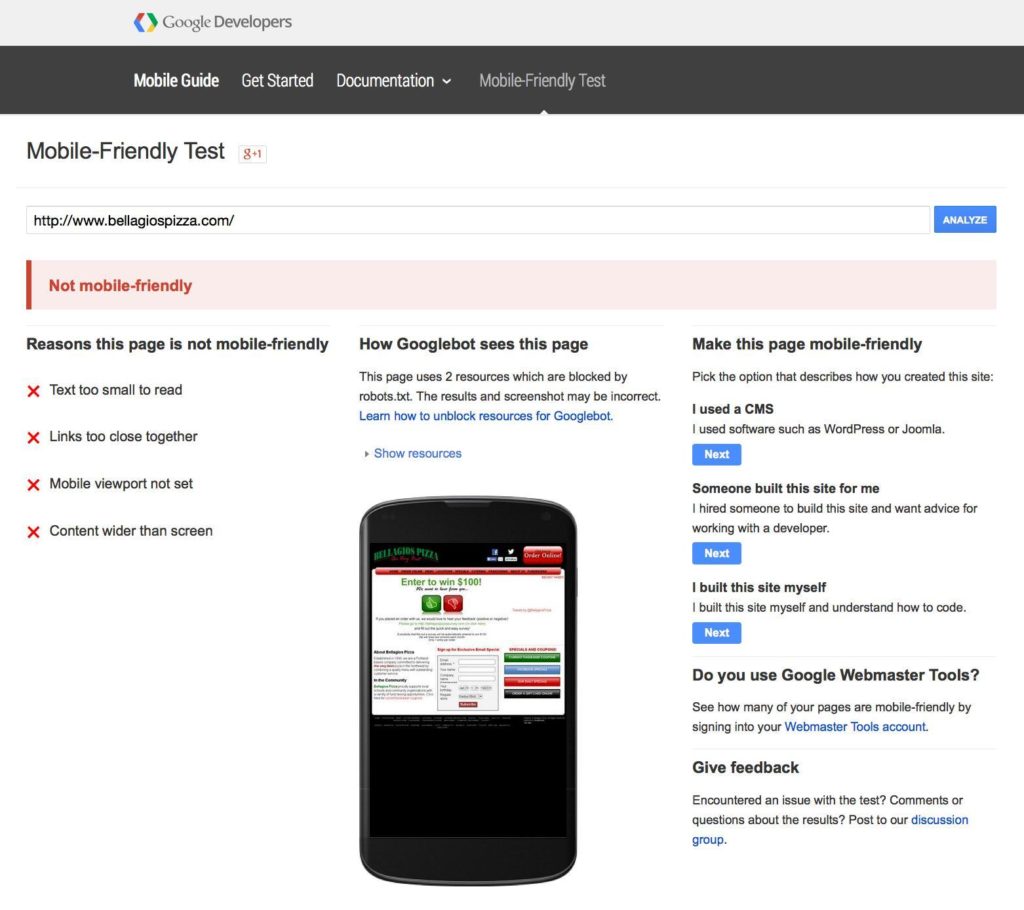Image resolution: width=1024 pixels, height=910 pixels.
Task: Click the red X beside 'Text too small to read'
Action: point(33,391)
